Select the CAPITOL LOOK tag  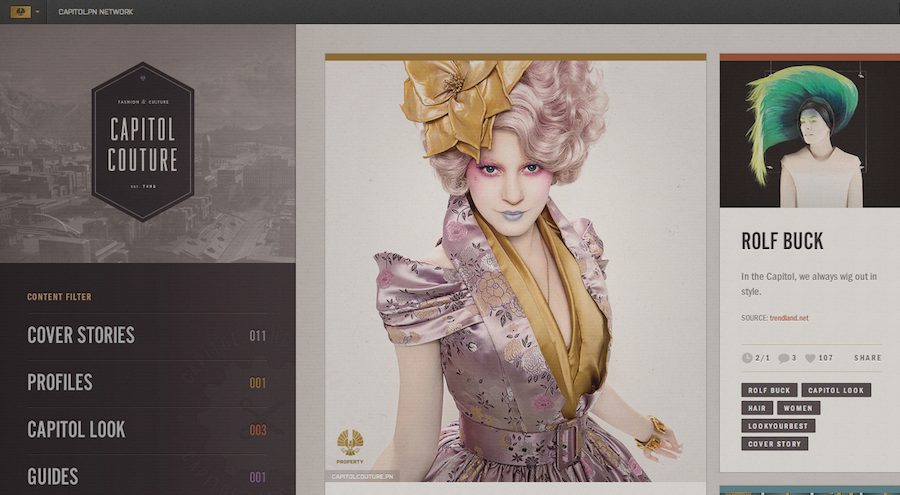[836, 390]
